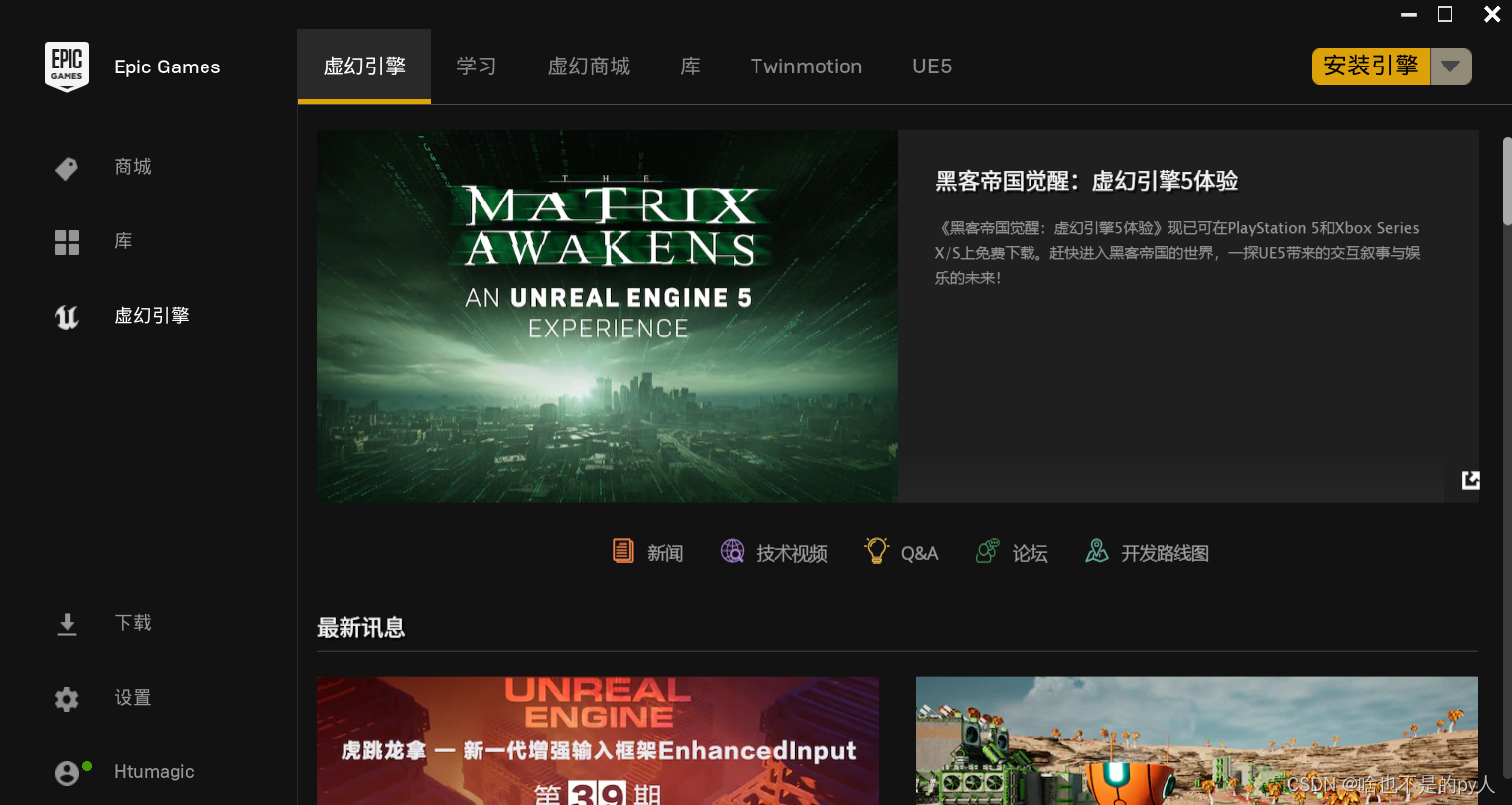Click the vertical scrollbar thumb
Screen dimensions: 1512x805
pyautogui.click(x=1506, y=181)
